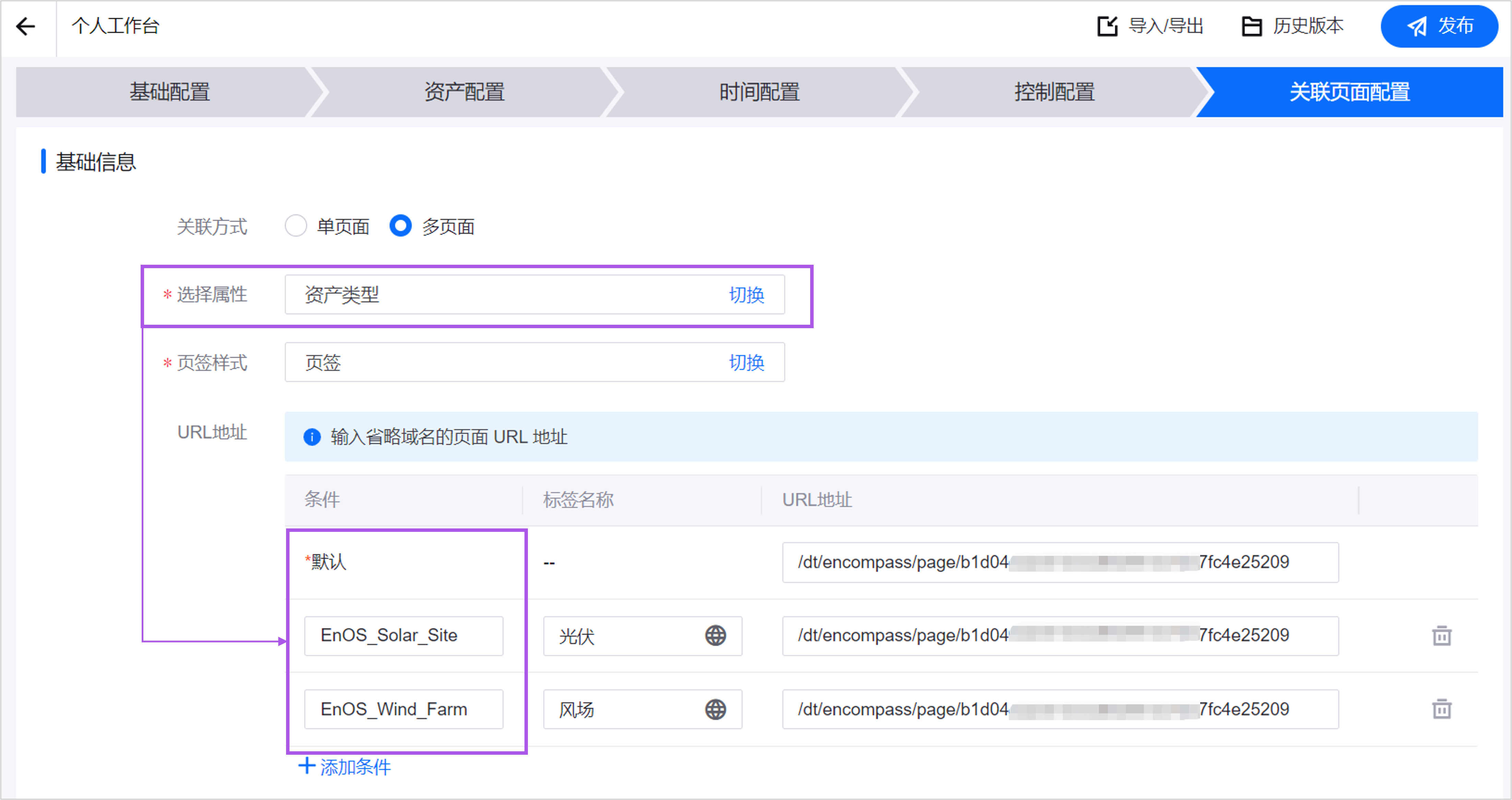Click the 导入/导出 import-export icon
The width and height of the screenshot is (1512, 800).
[x=1107, y=26]
